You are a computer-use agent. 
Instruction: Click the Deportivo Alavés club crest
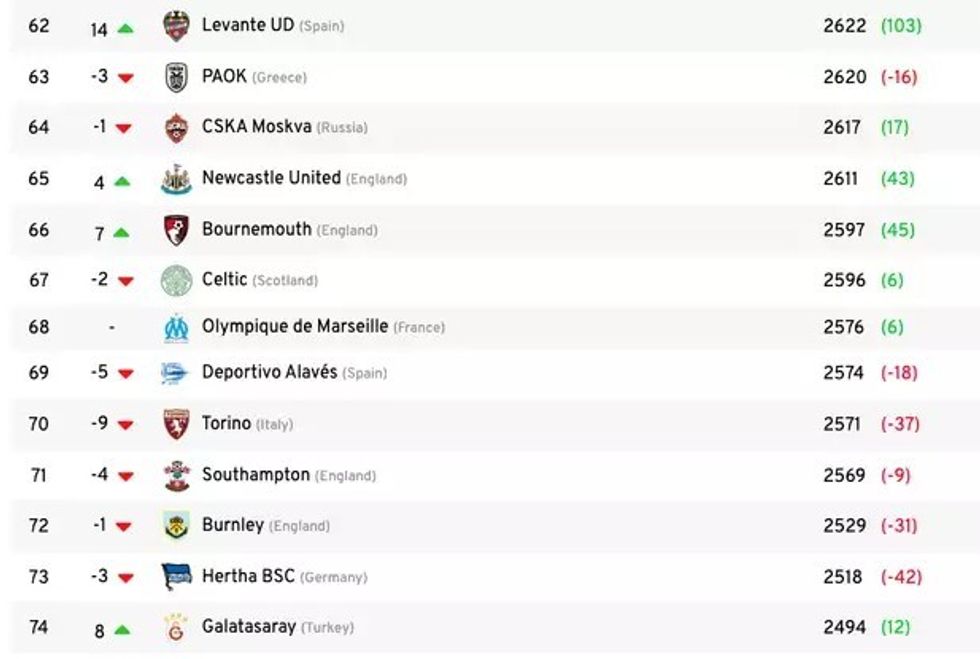[x=176, y=373]
